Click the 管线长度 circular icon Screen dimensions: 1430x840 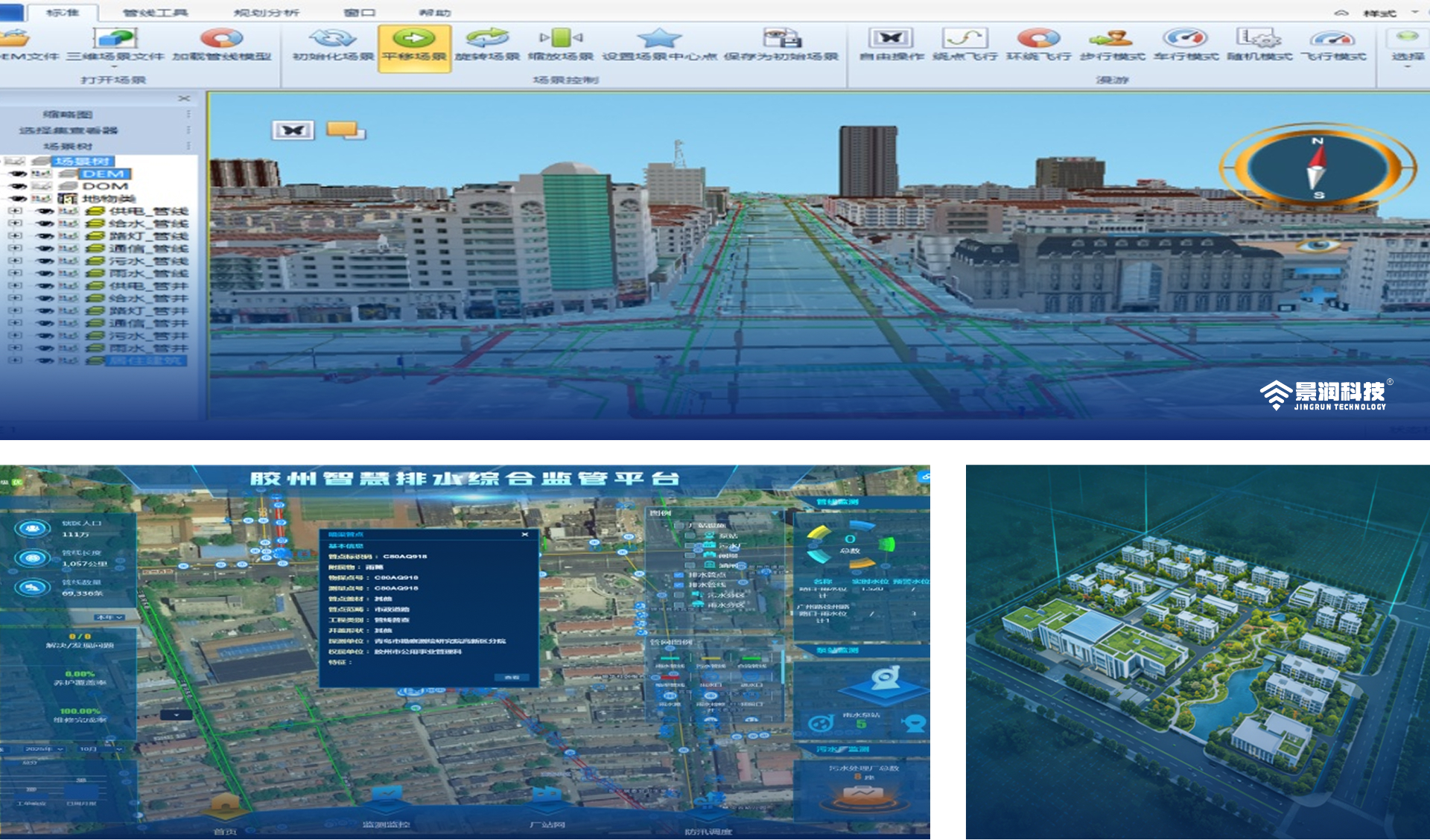pyautogui.click(x=32, y=558)
